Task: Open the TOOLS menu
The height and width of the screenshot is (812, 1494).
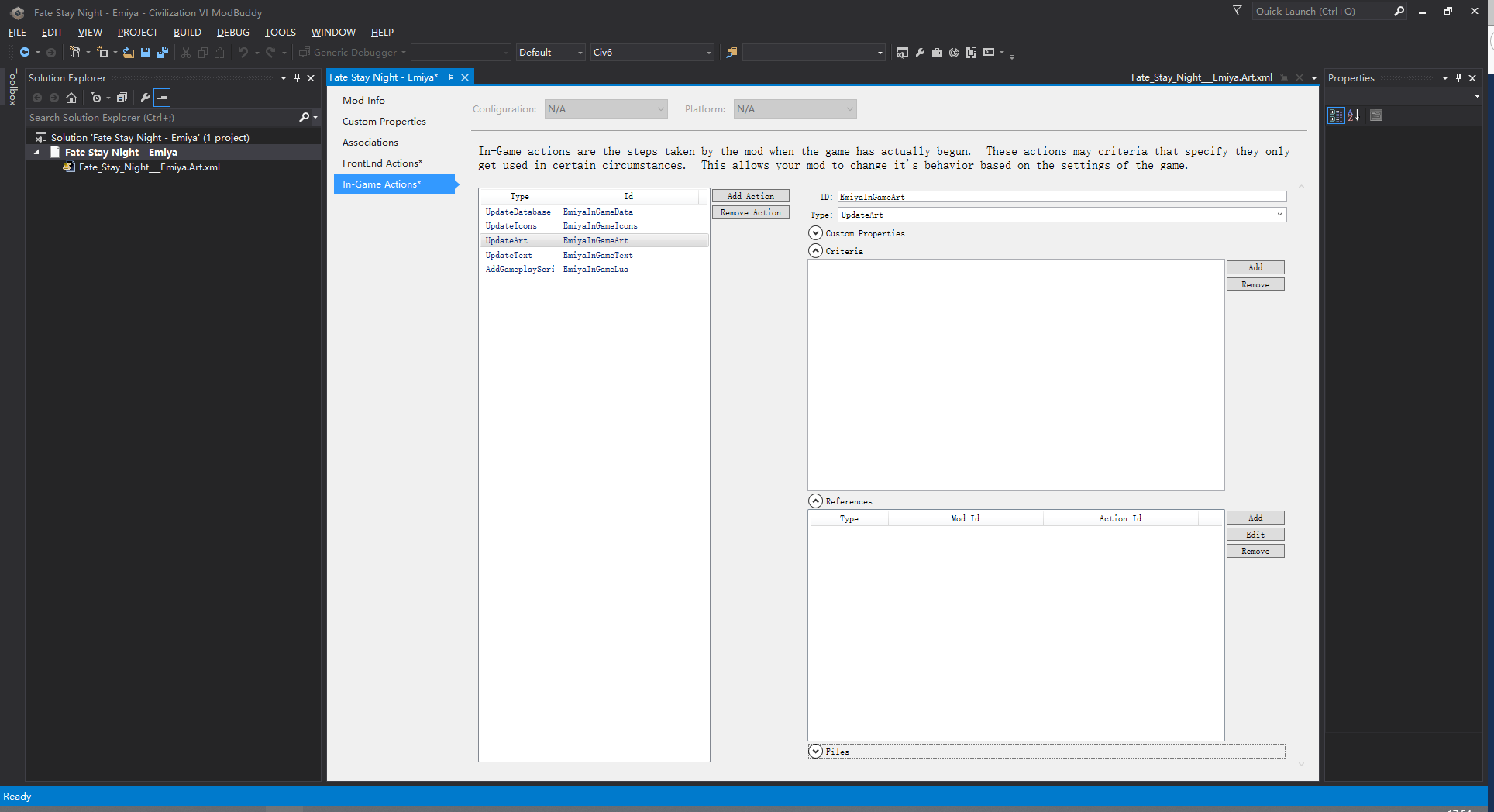Action: 280,33
